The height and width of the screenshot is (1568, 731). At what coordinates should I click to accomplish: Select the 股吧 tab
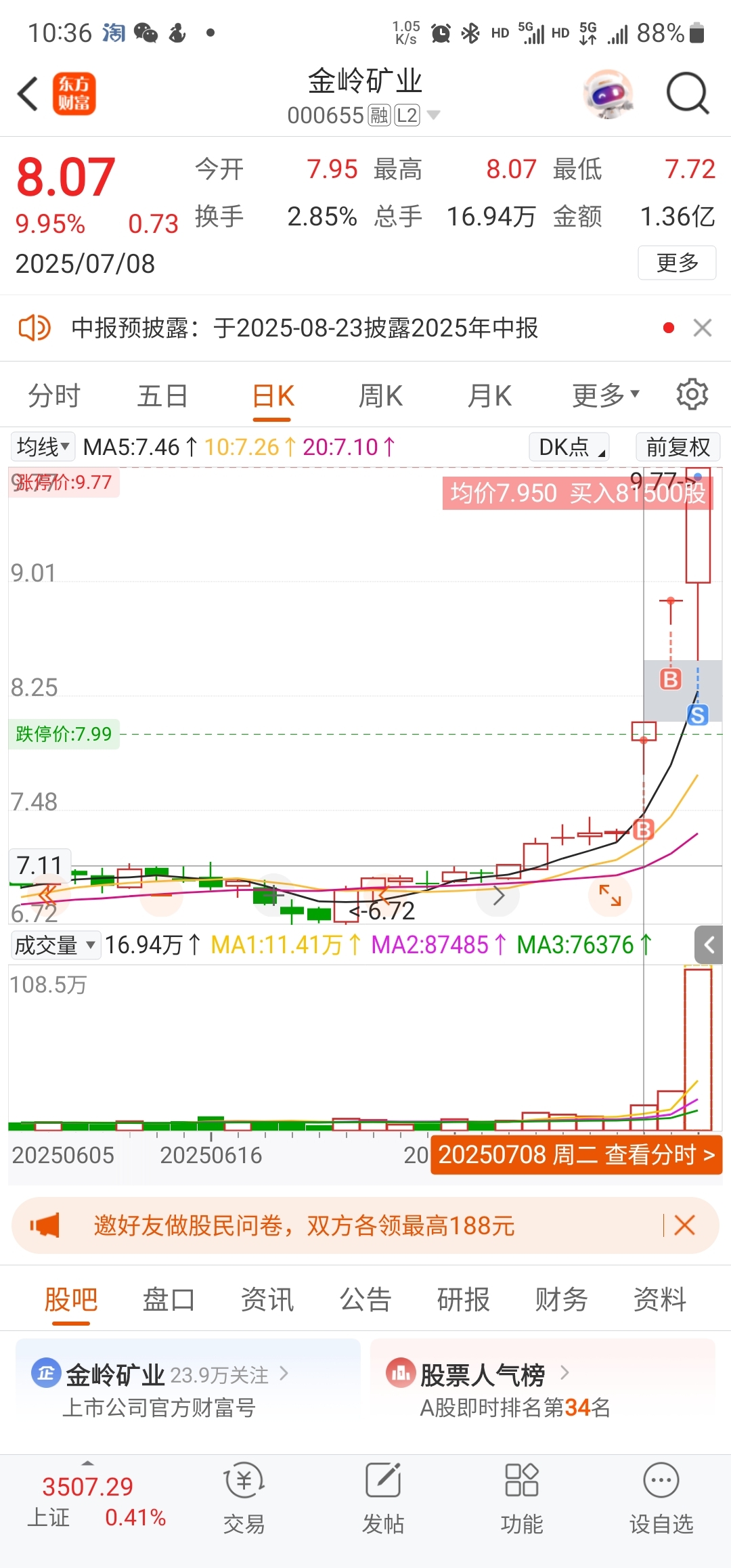71,1300
